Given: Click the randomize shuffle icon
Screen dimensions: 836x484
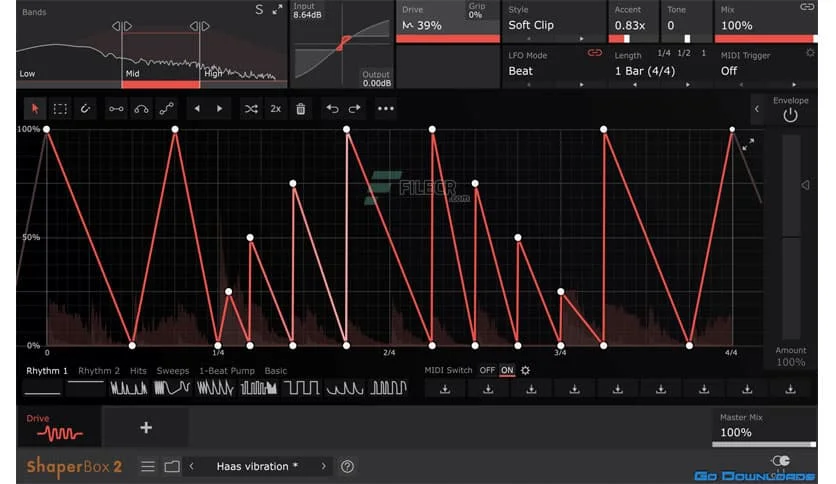Looking at the screenshot, I should [251, 108].
